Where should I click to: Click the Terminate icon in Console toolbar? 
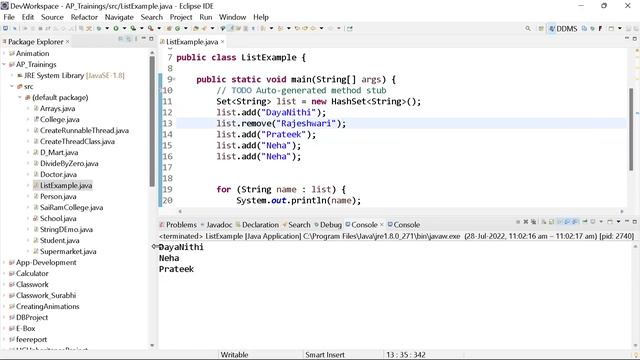[518, 222]
